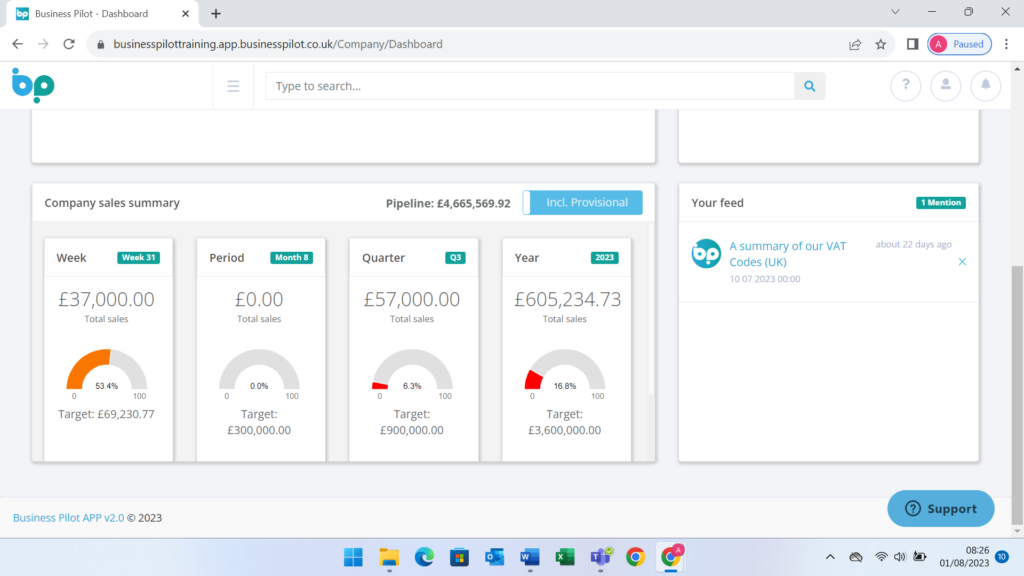Viewport: 1024px width, 576px height.
Task: Click the Business Pilot logo
Action: click(x=33, y=86)
